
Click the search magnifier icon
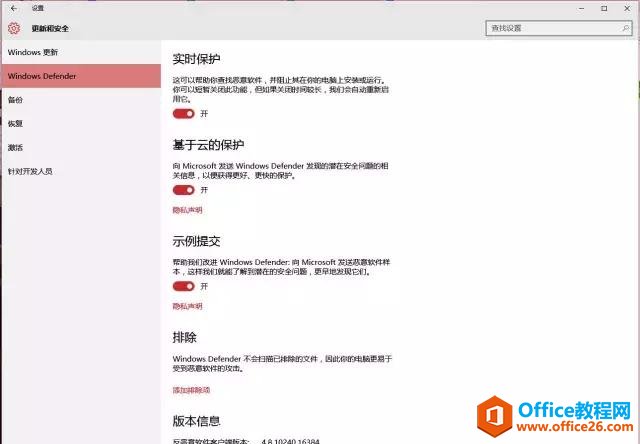coord(625,28)
